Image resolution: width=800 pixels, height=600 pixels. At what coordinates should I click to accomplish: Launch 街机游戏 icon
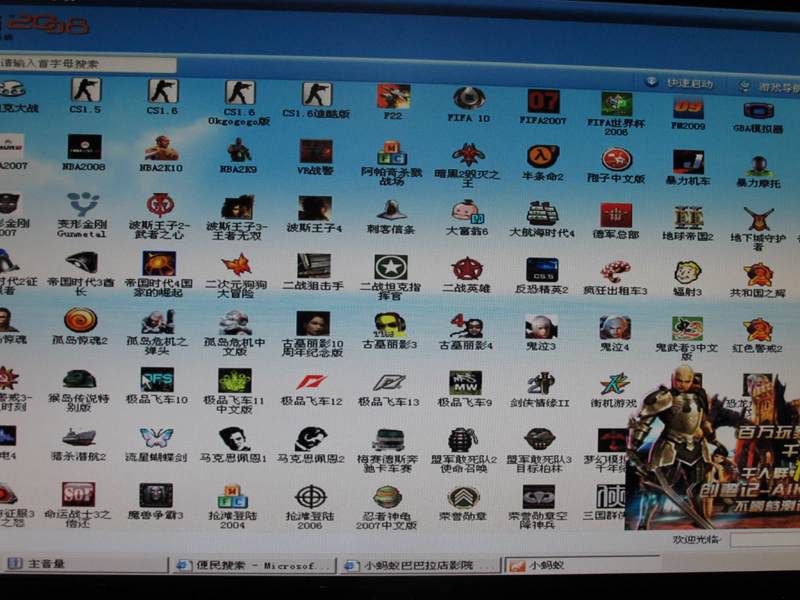click(x=614, y=384)
